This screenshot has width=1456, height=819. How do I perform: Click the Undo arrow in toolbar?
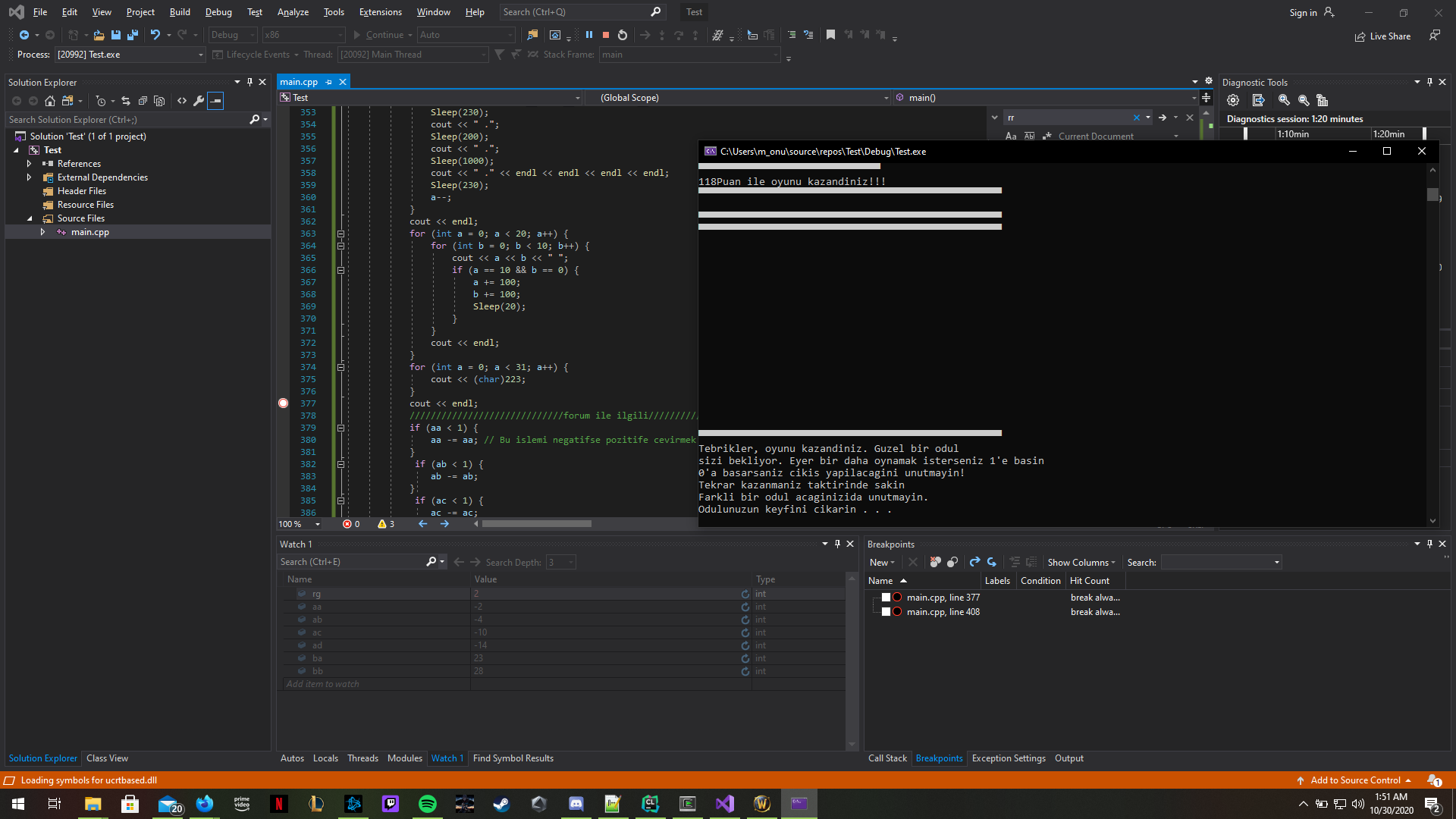[x=155, y=35]
